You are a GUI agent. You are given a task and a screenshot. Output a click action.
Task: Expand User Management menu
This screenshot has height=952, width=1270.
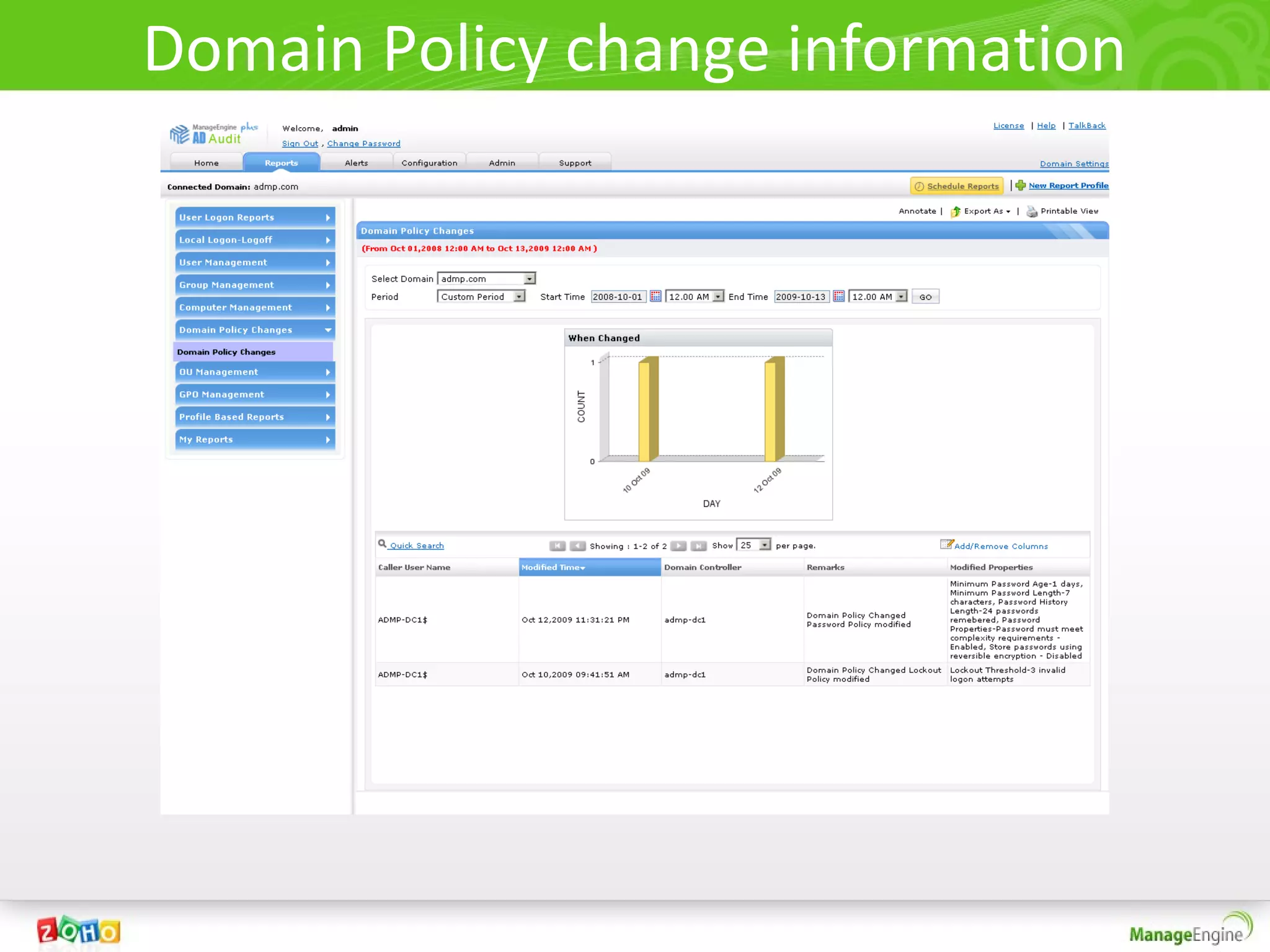[x=255, y=263]
